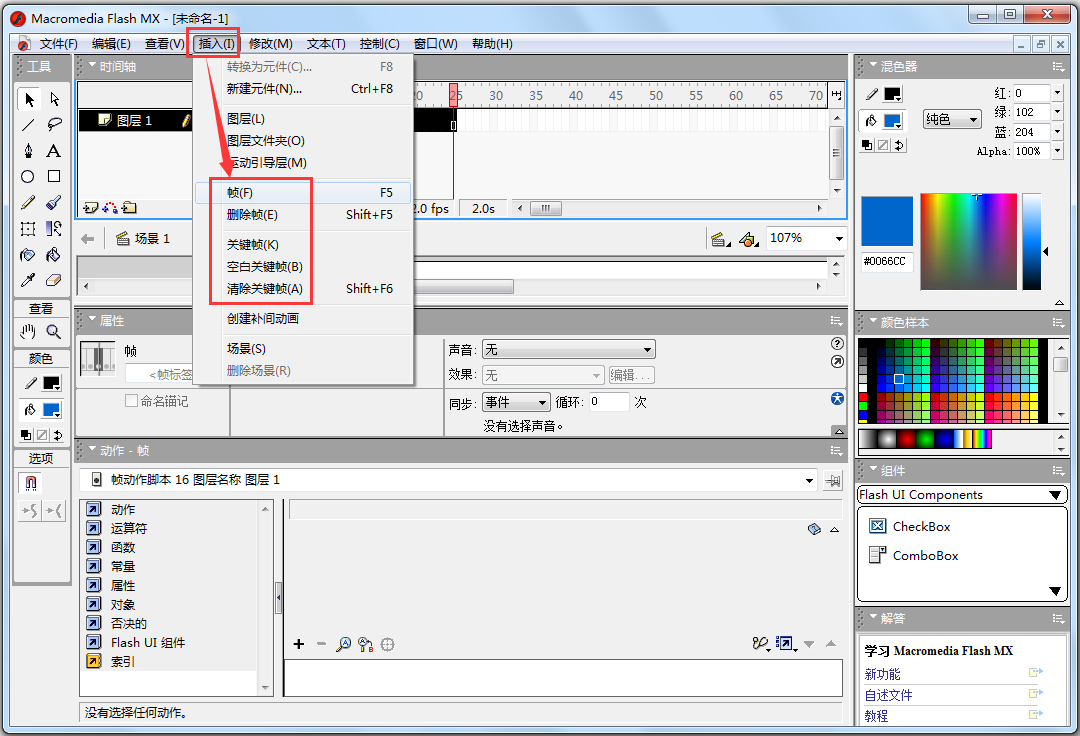Select the Hand tool

(28, 332)
